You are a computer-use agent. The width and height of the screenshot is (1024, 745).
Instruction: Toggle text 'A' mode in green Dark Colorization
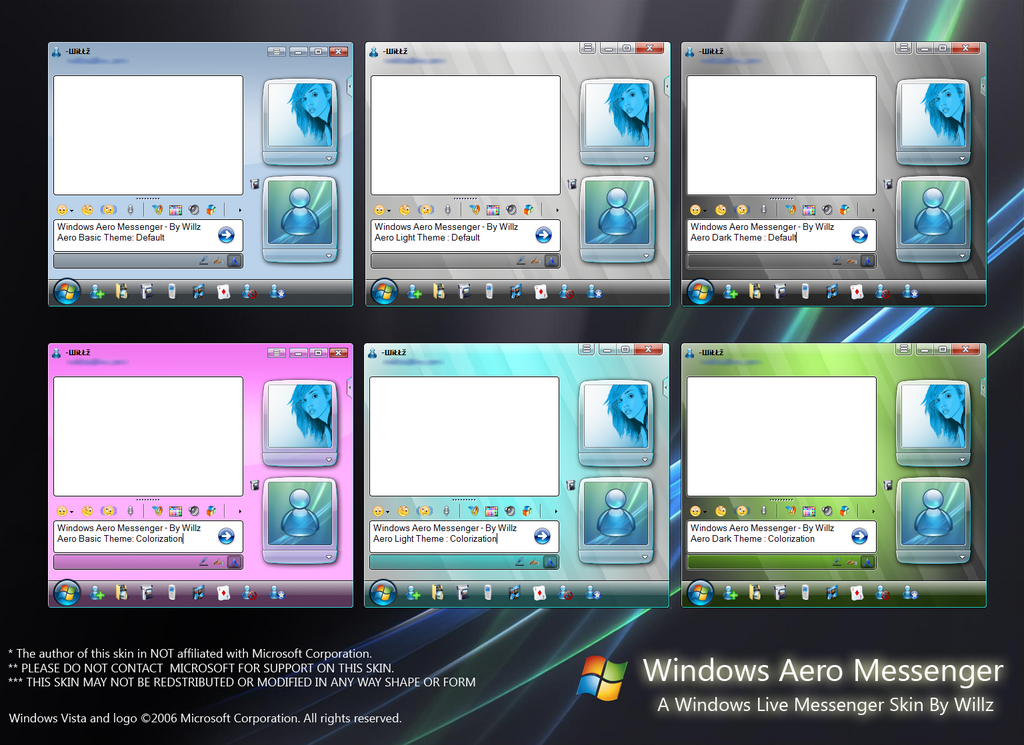click(x=867, y=562)
